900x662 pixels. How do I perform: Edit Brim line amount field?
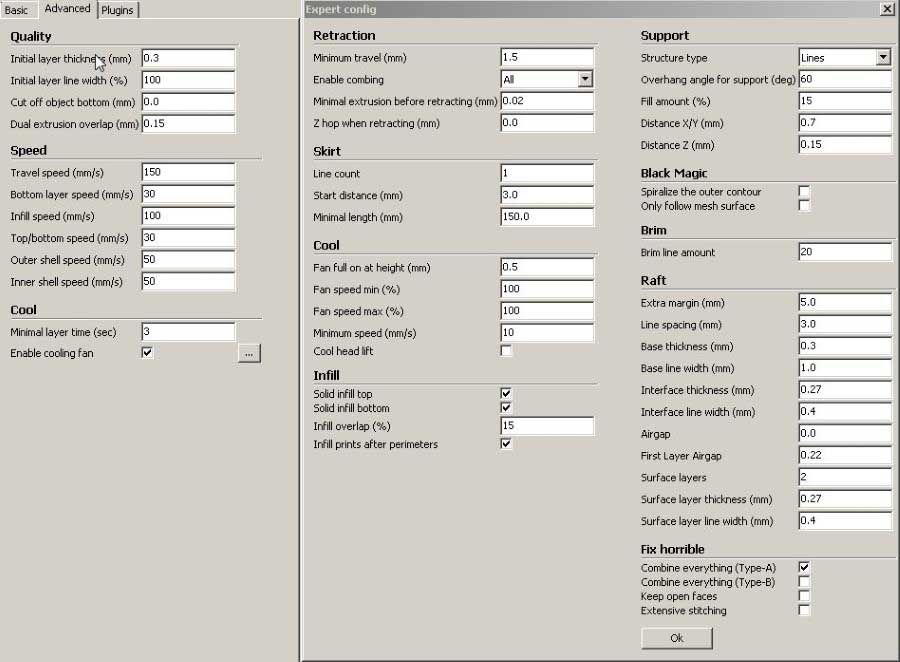coord(845,251)
